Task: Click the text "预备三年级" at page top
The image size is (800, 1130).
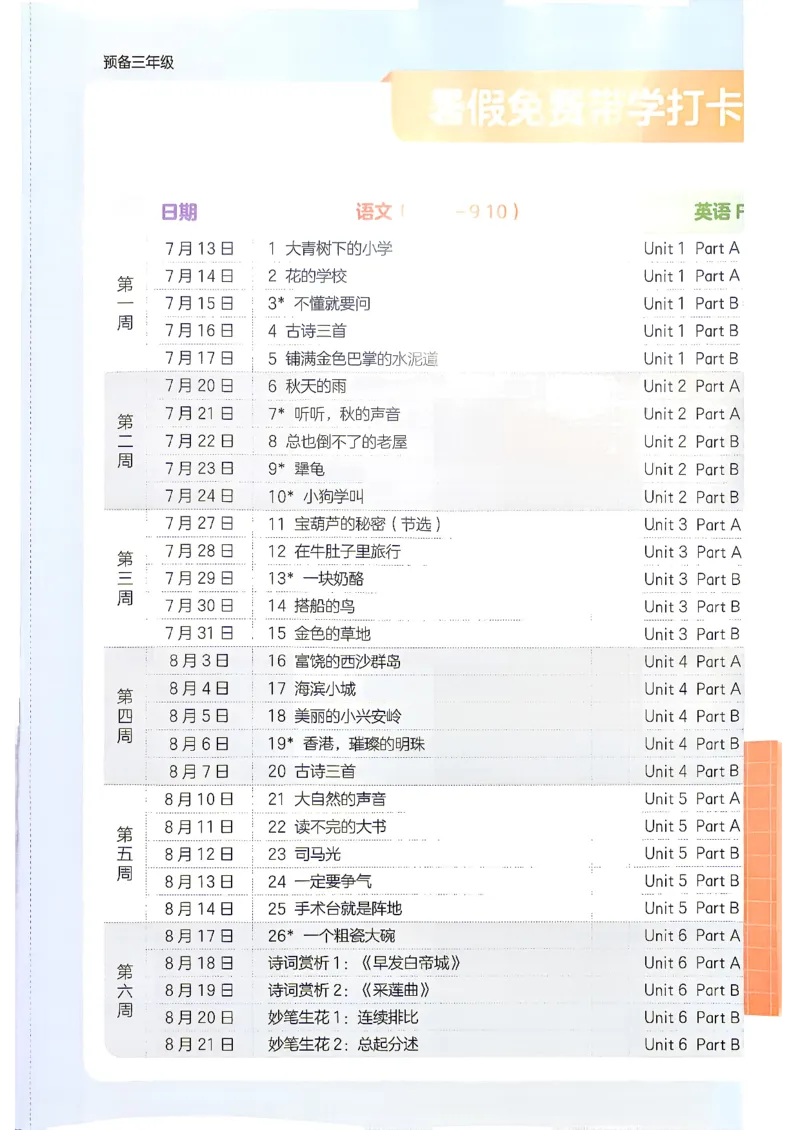Action: coord(138,62)
